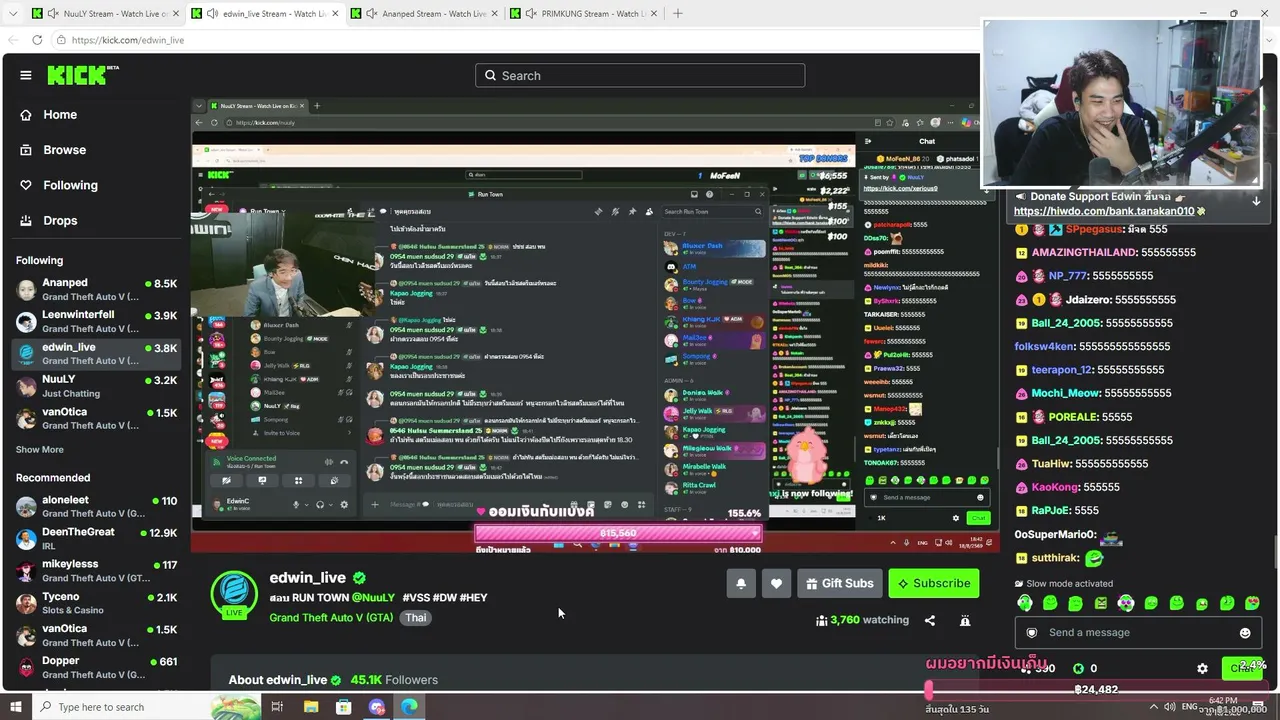Open Ananped channel in Following list
Viewport: 1280px width, 720px height.
click(96, 289)
